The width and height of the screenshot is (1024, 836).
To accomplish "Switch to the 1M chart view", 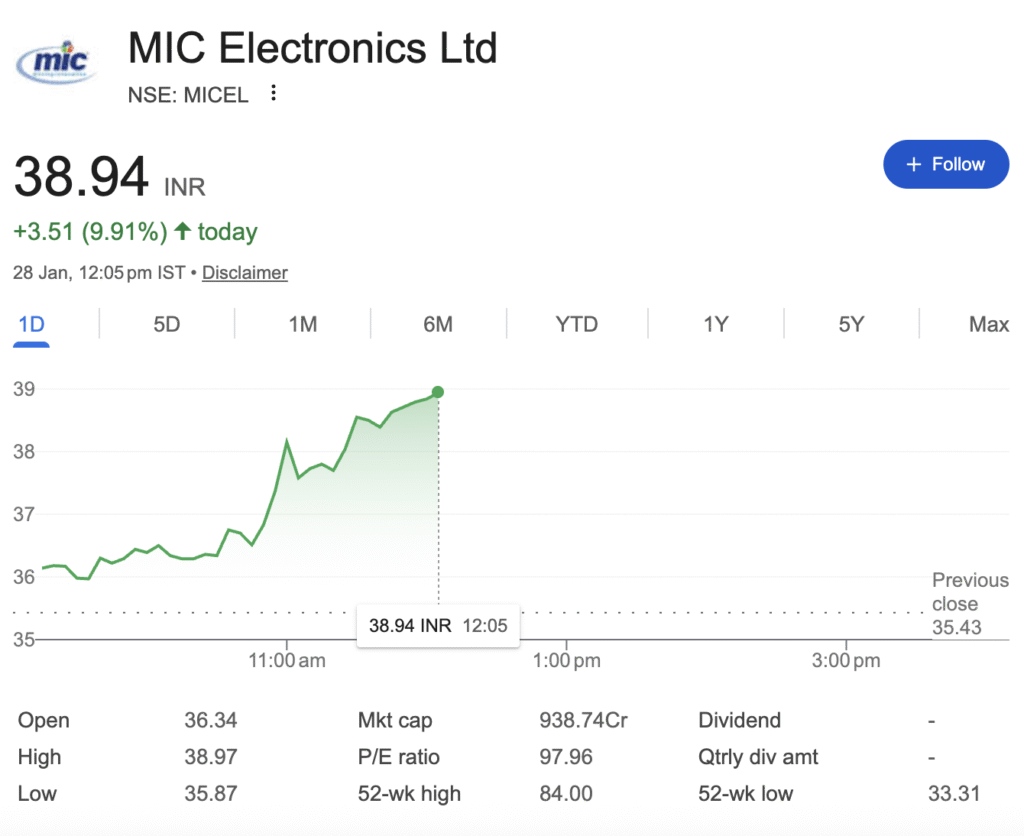I will 302,324.
